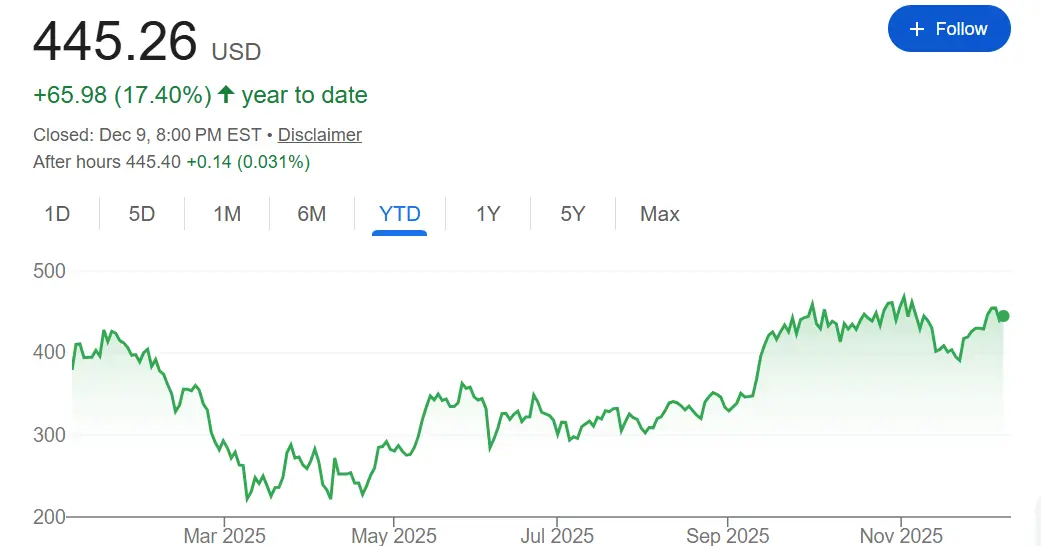Open the Disclaimer link
The image size is (1041, 546).
(x=319, y=134)
